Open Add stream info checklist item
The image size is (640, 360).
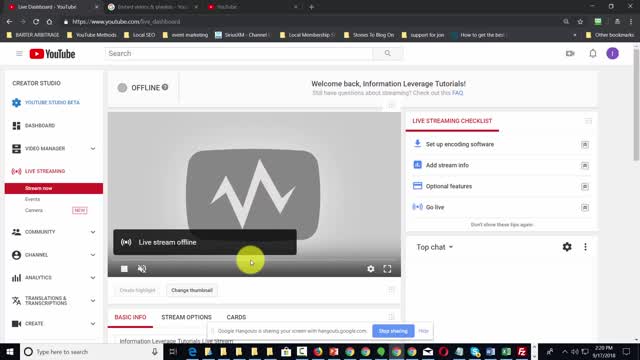coord(447,165)
